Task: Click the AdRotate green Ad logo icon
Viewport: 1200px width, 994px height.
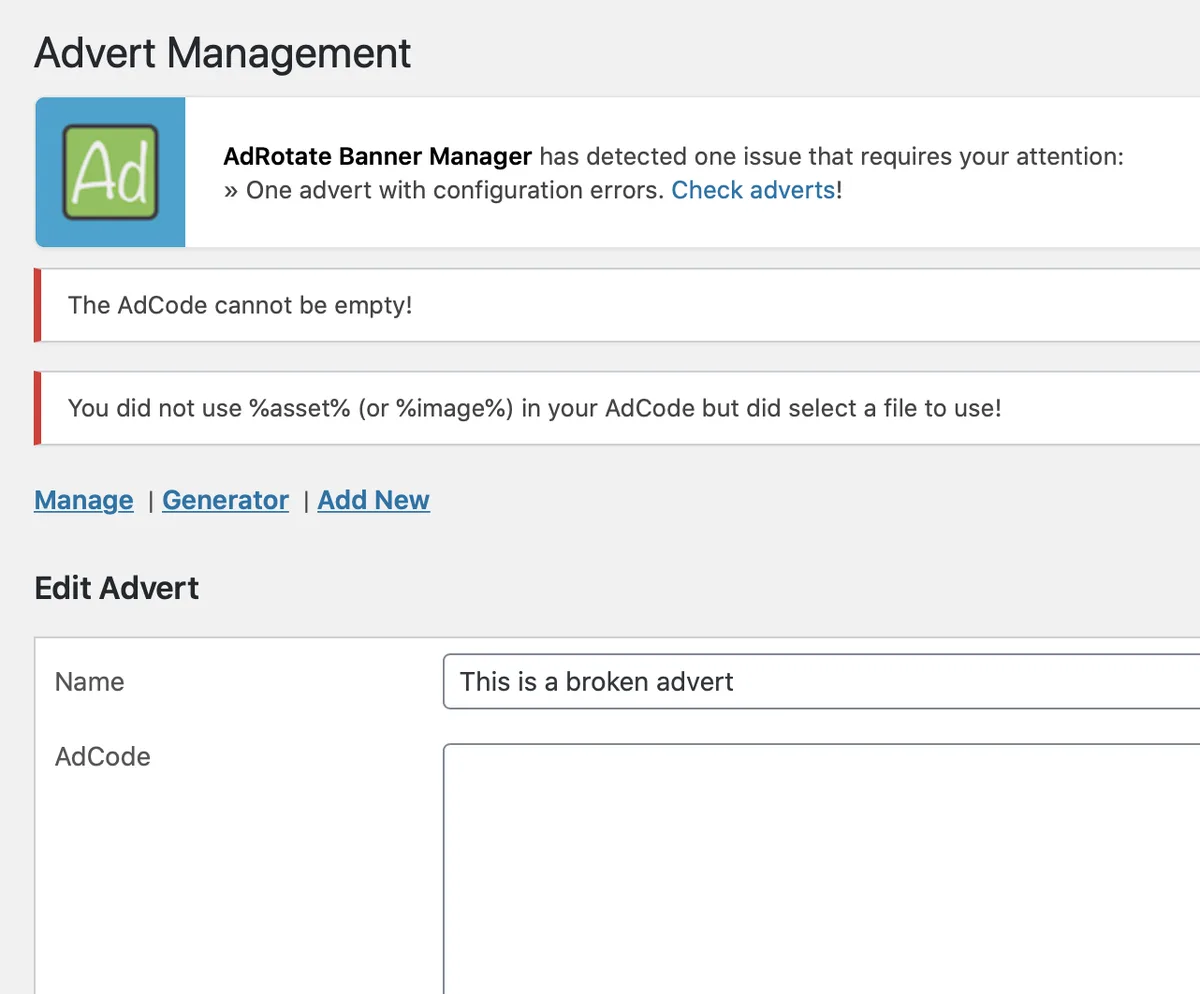Action: 110,172
